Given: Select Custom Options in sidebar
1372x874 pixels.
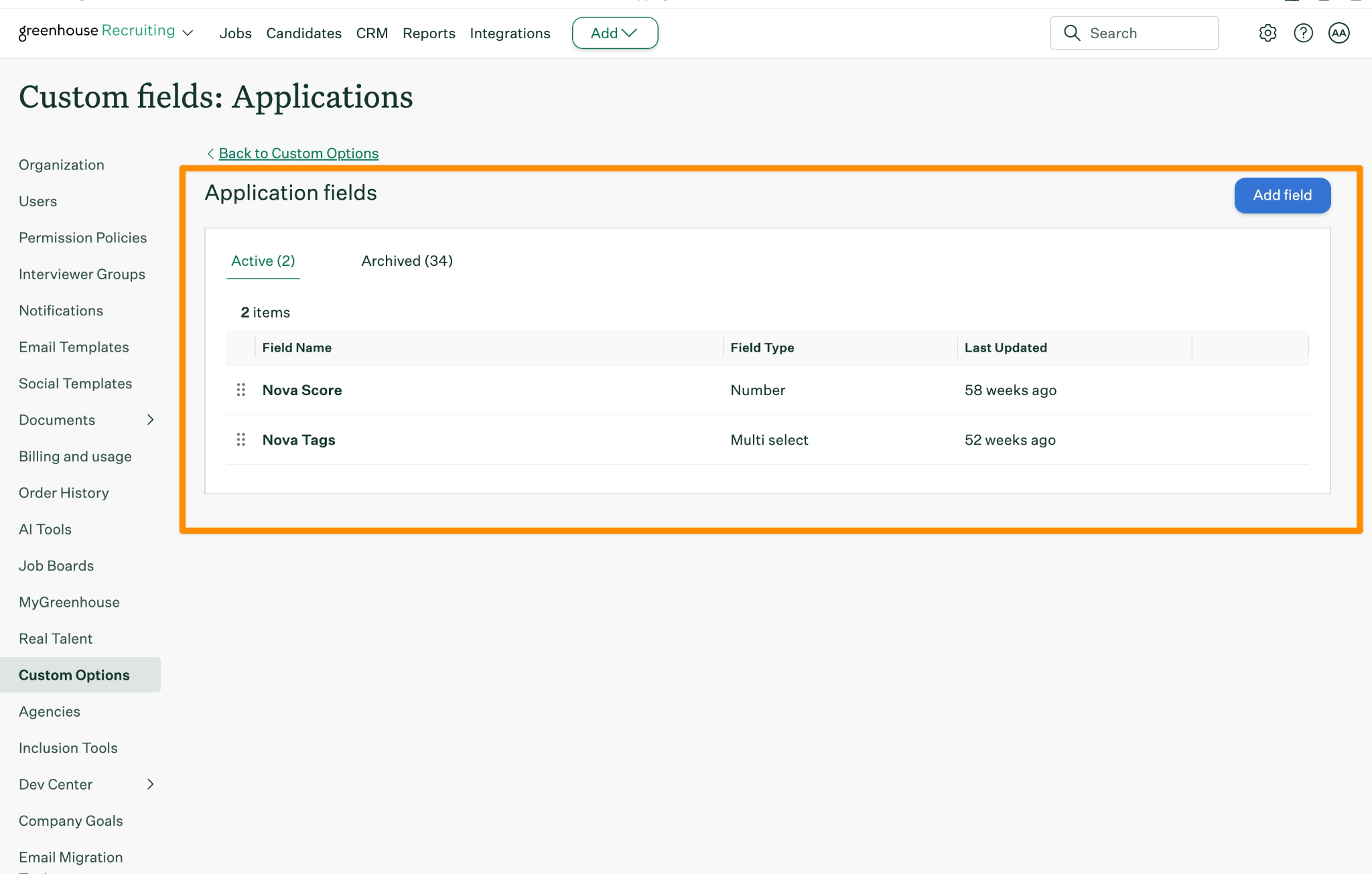Looking at the screenshot, I should click(x=80, y=674).
